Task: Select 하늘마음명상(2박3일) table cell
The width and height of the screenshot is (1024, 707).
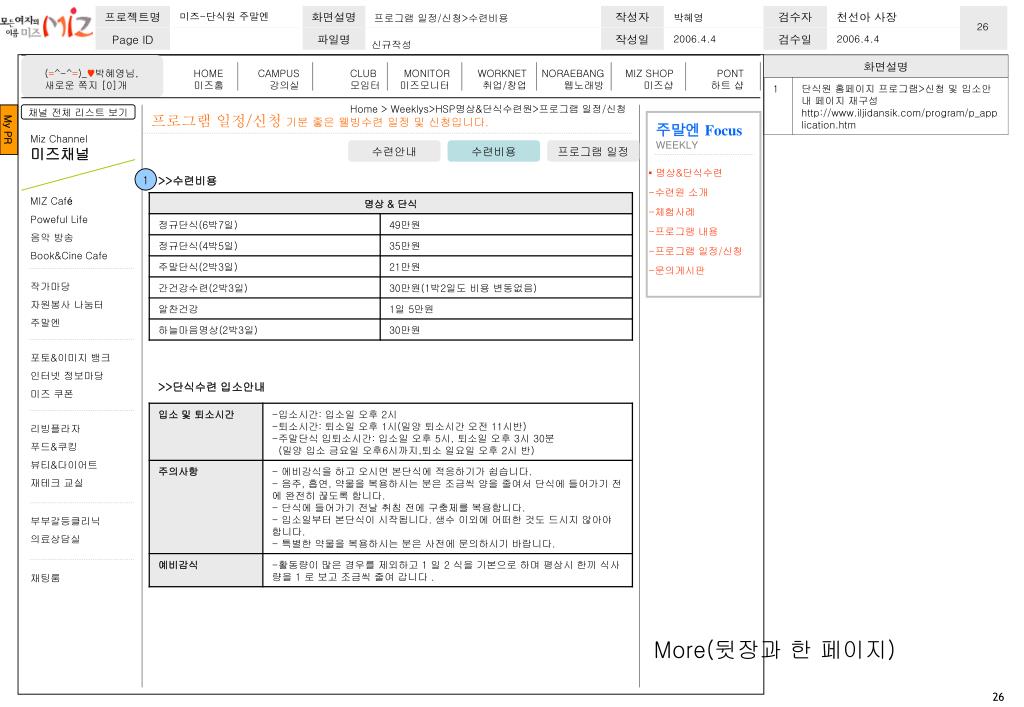Action: click(x=264, y=330)
